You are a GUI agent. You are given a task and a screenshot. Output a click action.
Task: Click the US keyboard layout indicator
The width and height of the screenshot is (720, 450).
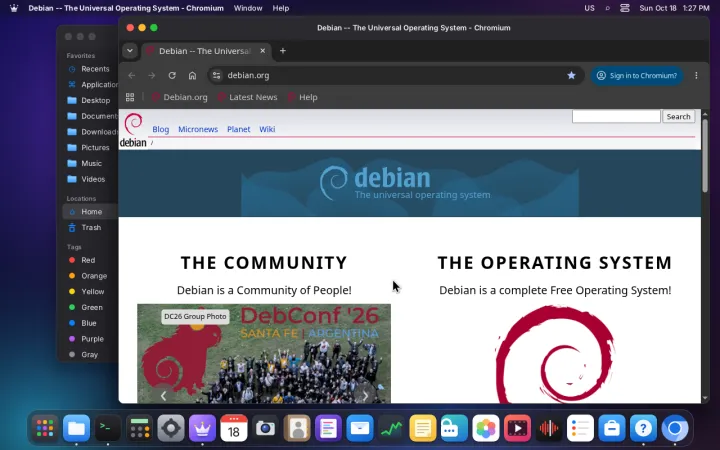[x=589, y=8]
